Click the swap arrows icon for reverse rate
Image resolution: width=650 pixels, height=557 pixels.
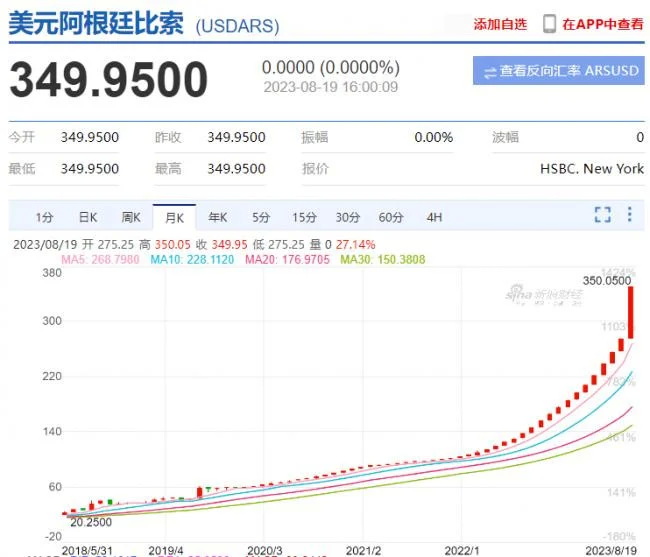pyautogui.click(x=490, y=72)
